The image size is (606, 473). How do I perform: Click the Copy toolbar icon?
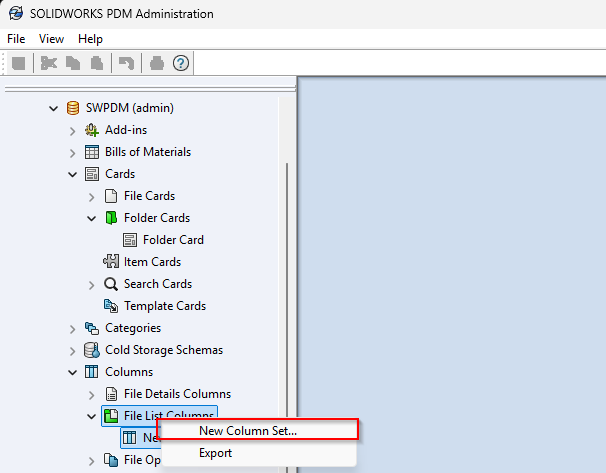pos(73,63)
